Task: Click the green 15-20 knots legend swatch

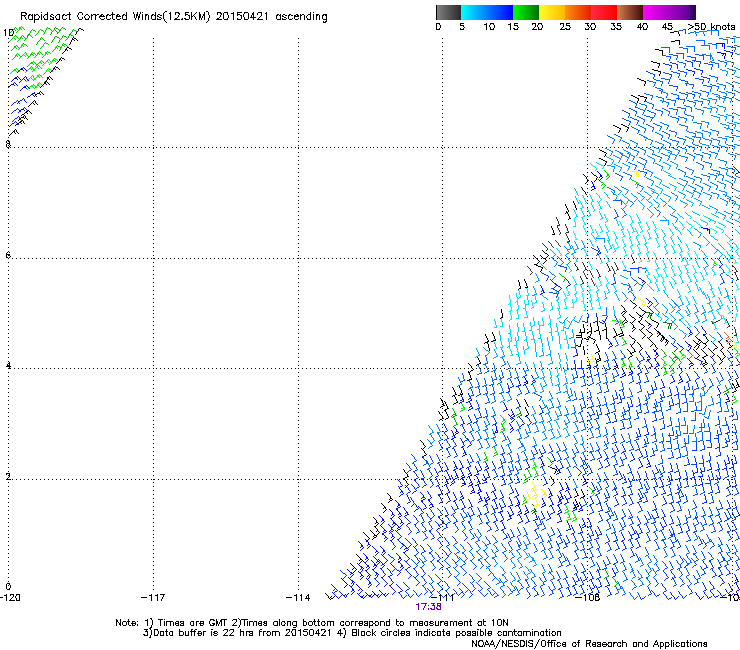Action: [x=526, y=12]
